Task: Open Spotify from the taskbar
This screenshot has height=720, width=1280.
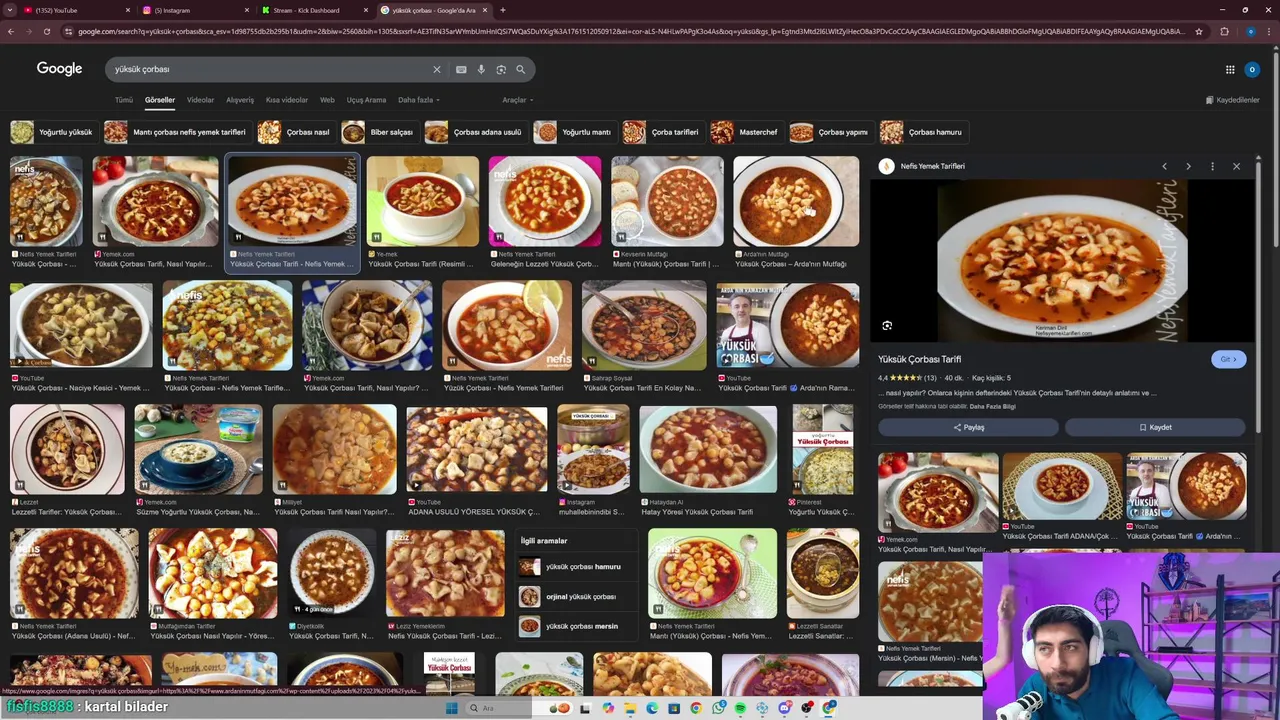Action: tap(740, 708)
